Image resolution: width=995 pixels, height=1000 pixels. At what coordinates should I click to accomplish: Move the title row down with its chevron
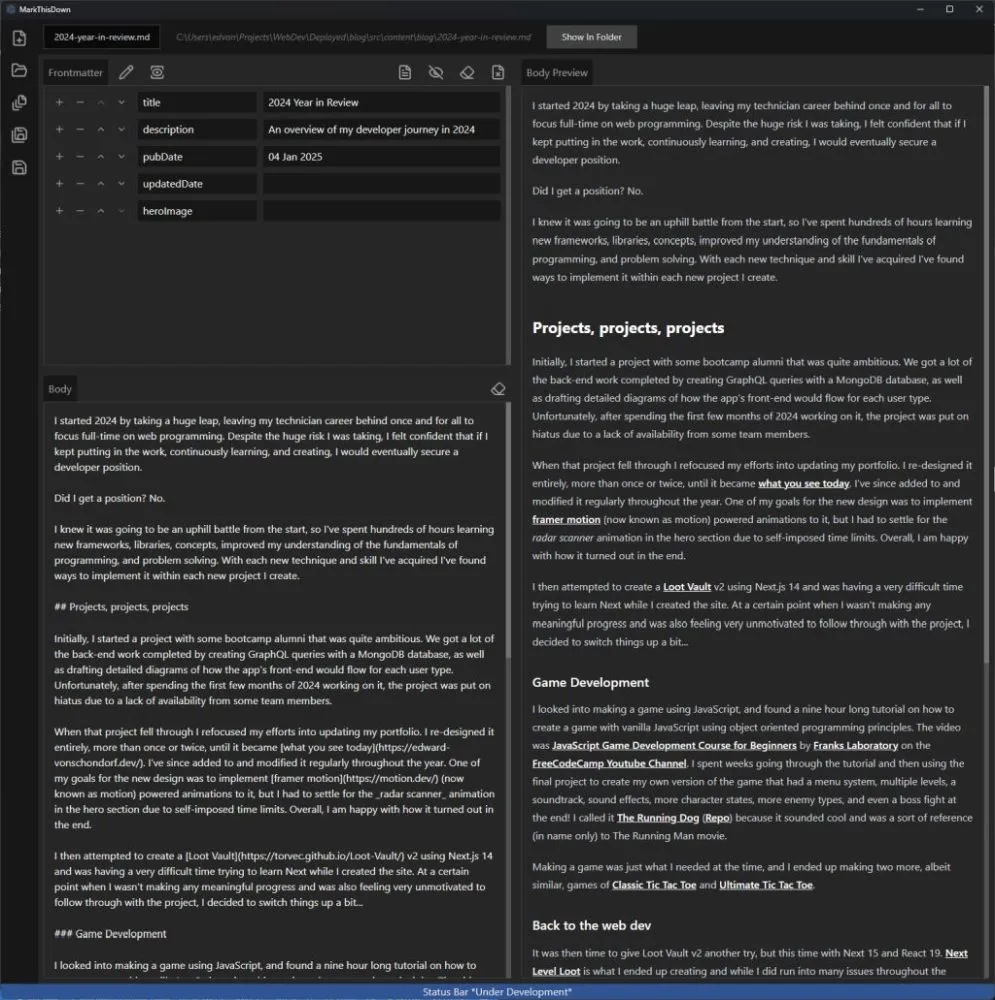click(121, 102)
